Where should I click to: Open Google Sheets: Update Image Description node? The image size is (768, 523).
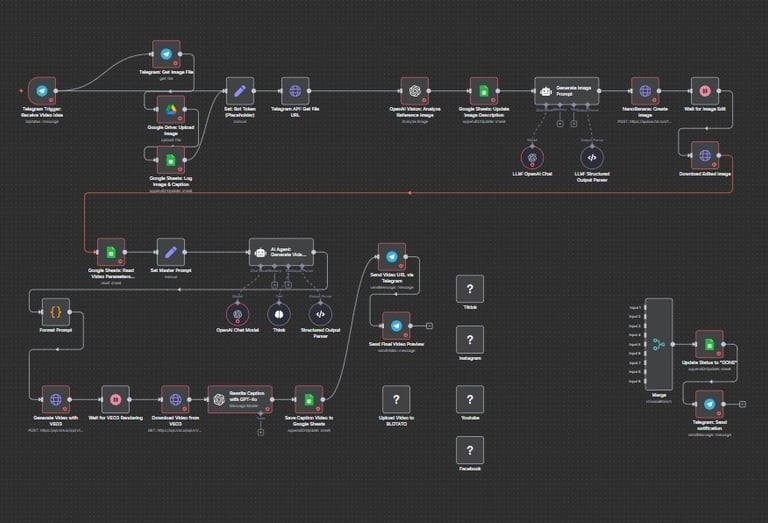[x=484, y=91]
